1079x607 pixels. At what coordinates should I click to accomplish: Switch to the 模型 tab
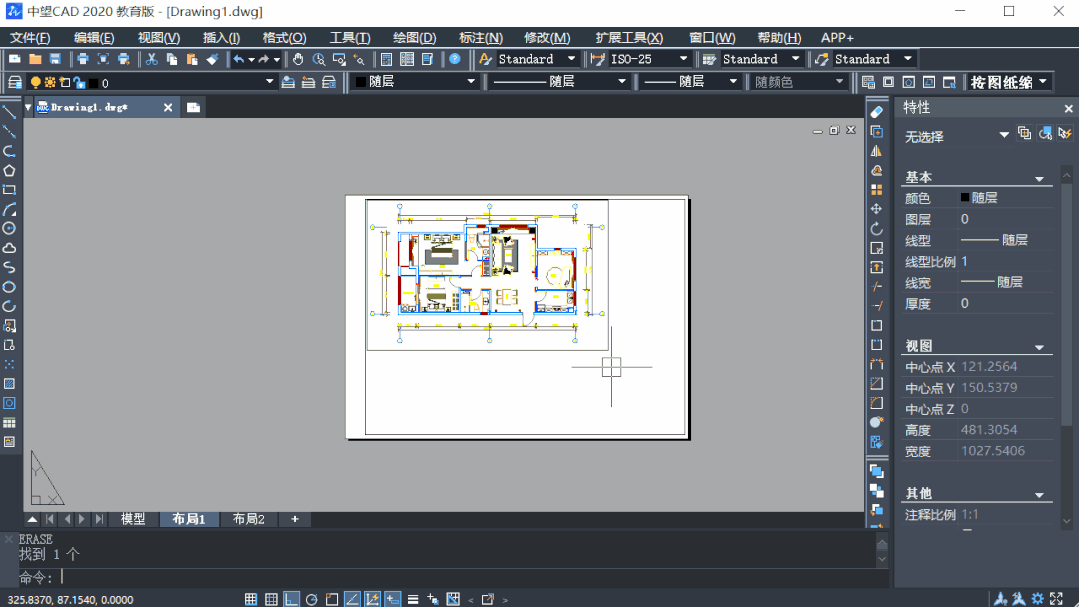tap(133, 519)
